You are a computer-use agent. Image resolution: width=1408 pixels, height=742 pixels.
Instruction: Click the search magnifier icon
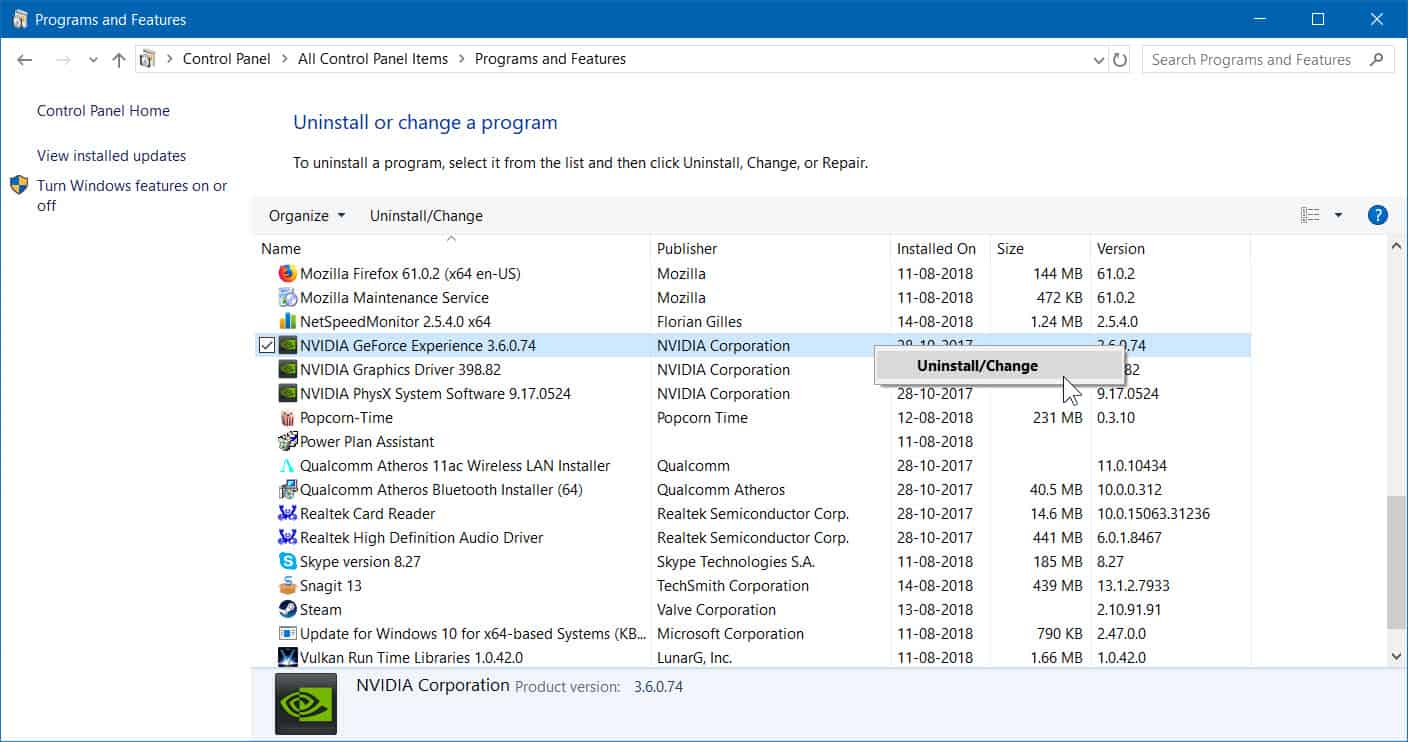coord(1377,59)
